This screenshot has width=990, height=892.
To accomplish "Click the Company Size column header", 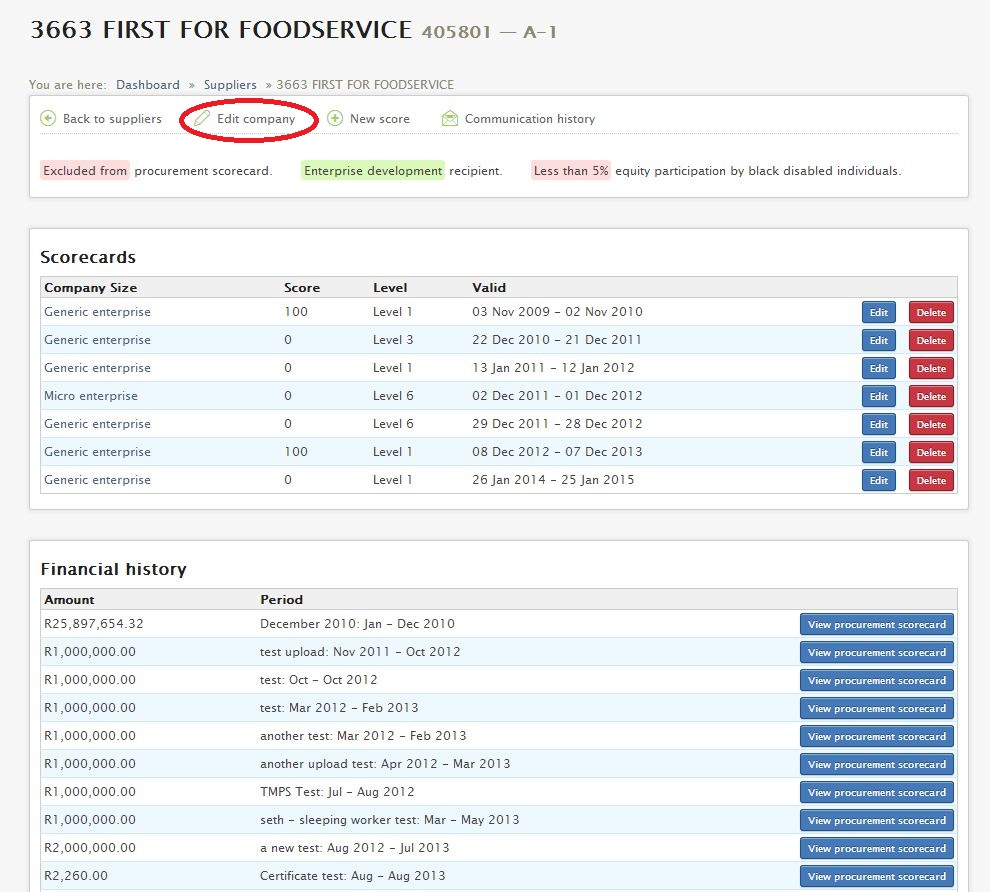I will pos(90,287).
